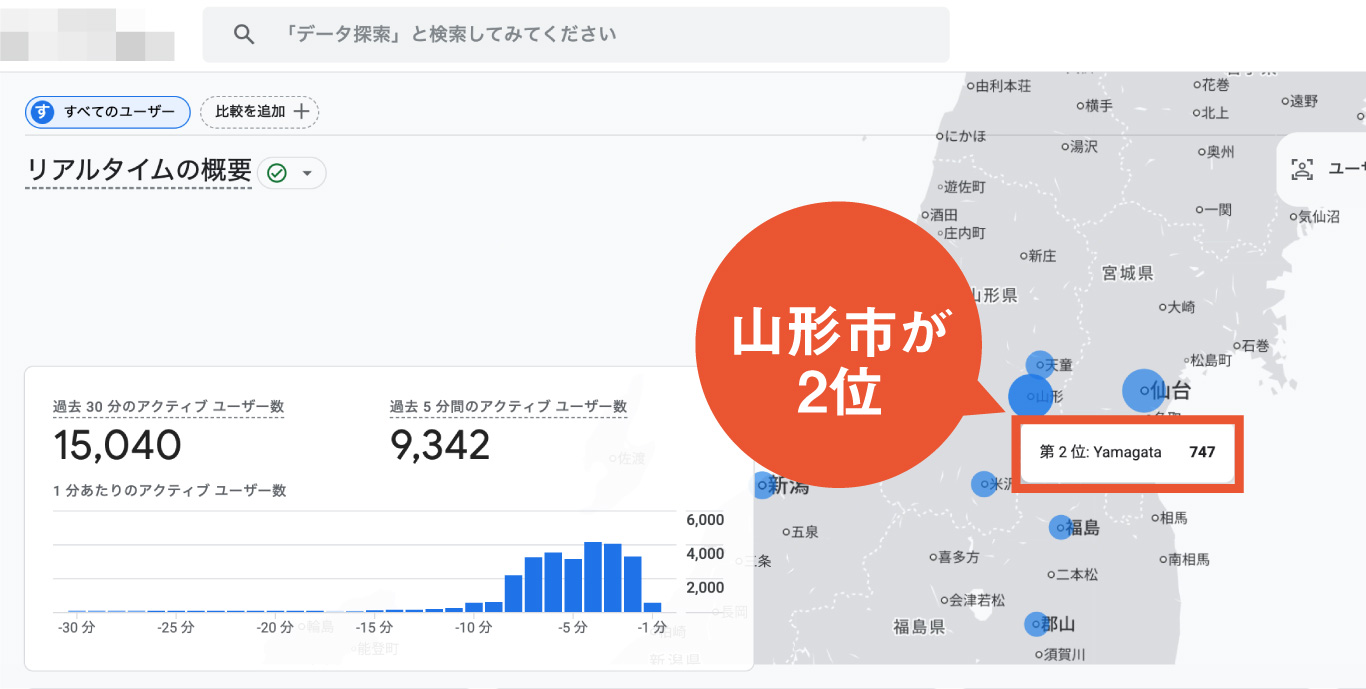
Task: Open the dropdown arrow beside リアルタイムの概要
Action: pos(307,173)
